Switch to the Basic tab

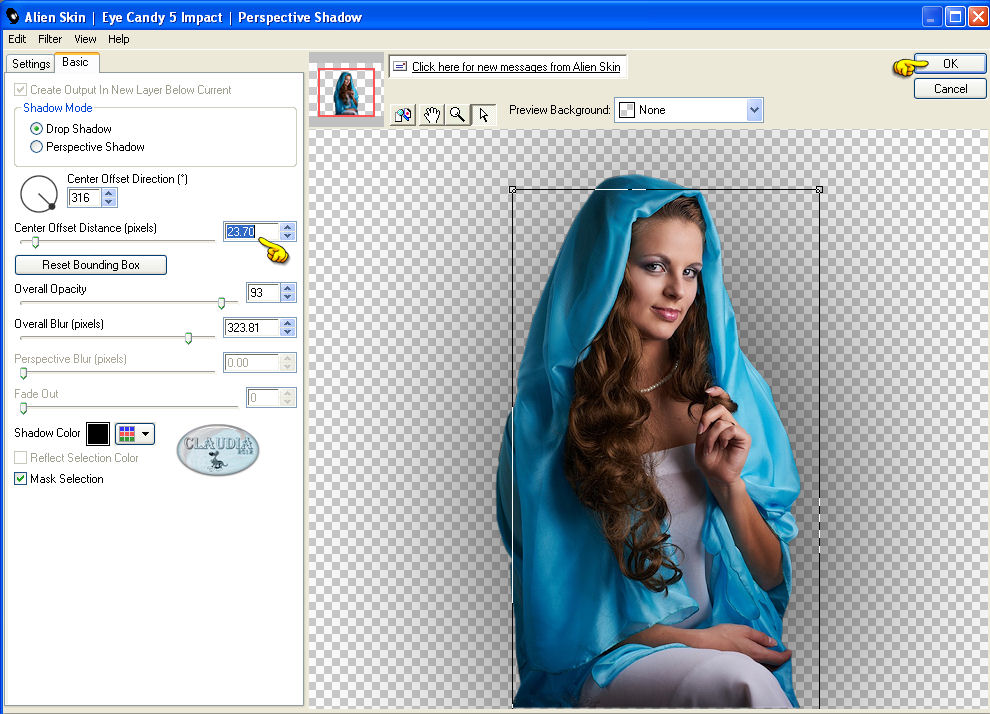(x=76, y=62)
